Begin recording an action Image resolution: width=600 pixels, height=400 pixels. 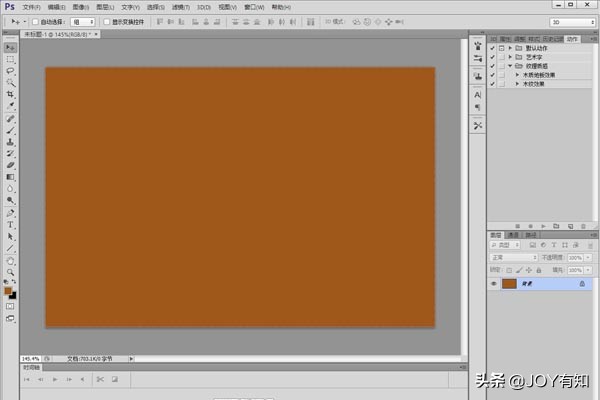[530, 227]
